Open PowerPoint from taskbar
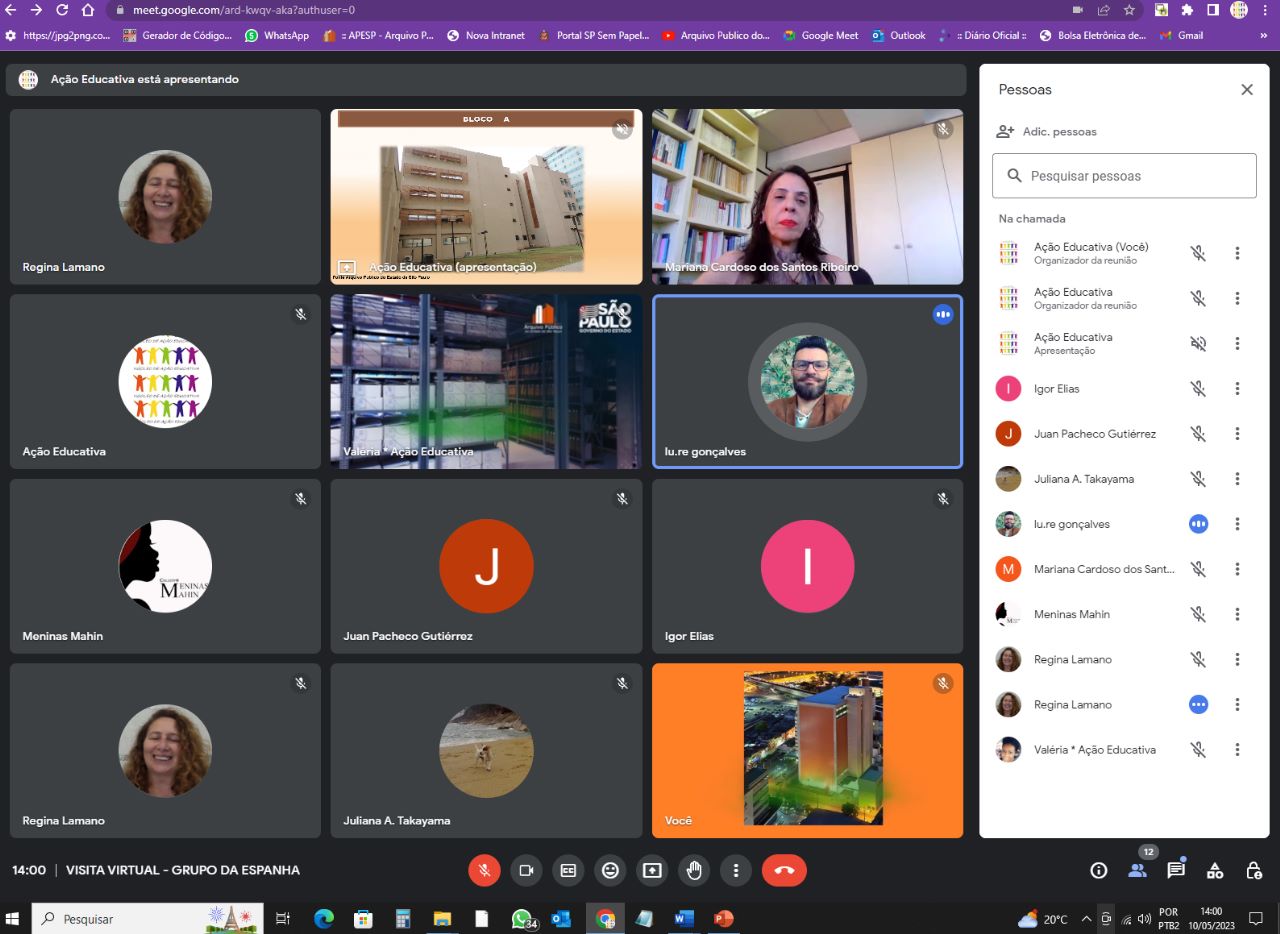This screenshot has width=1280, height=934. point(724,918)
